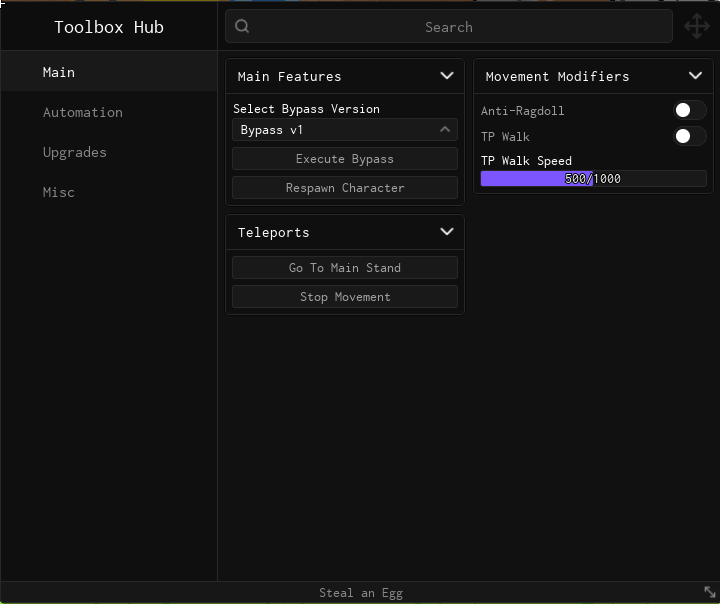Click the resize handle icon at the bottom corner

point(709,592)
